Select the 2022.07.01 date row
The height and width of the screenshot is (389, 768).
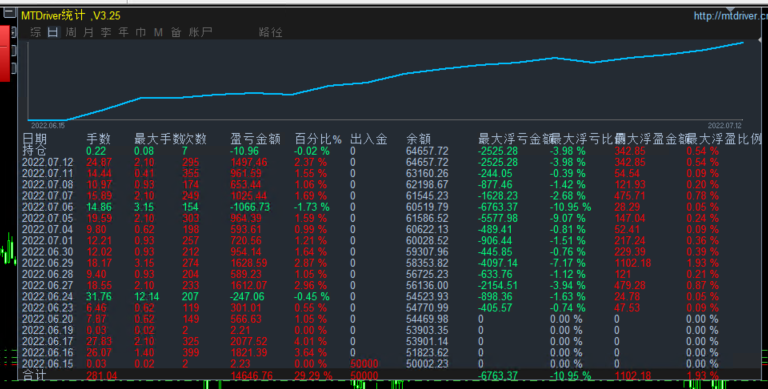(x=48, y=241)
